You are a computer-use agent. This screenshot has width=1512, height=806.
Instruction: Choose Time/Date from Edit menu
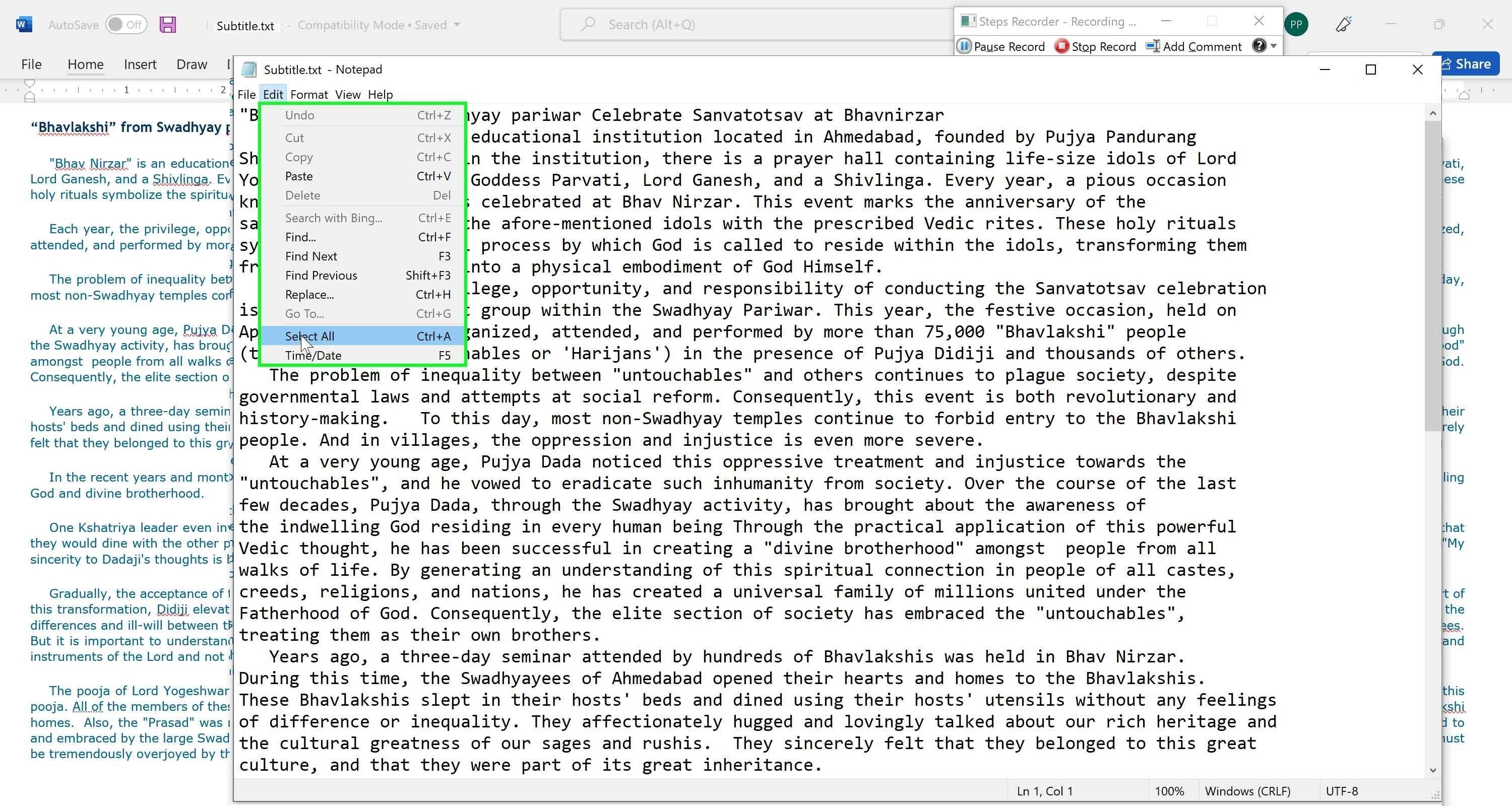363,356
